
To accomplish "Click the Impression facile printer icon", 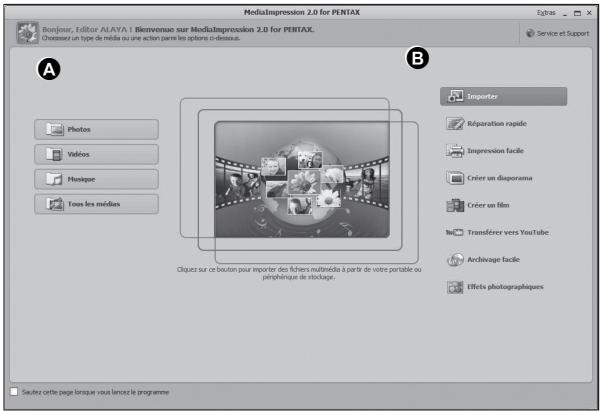I will coord(455,151).
